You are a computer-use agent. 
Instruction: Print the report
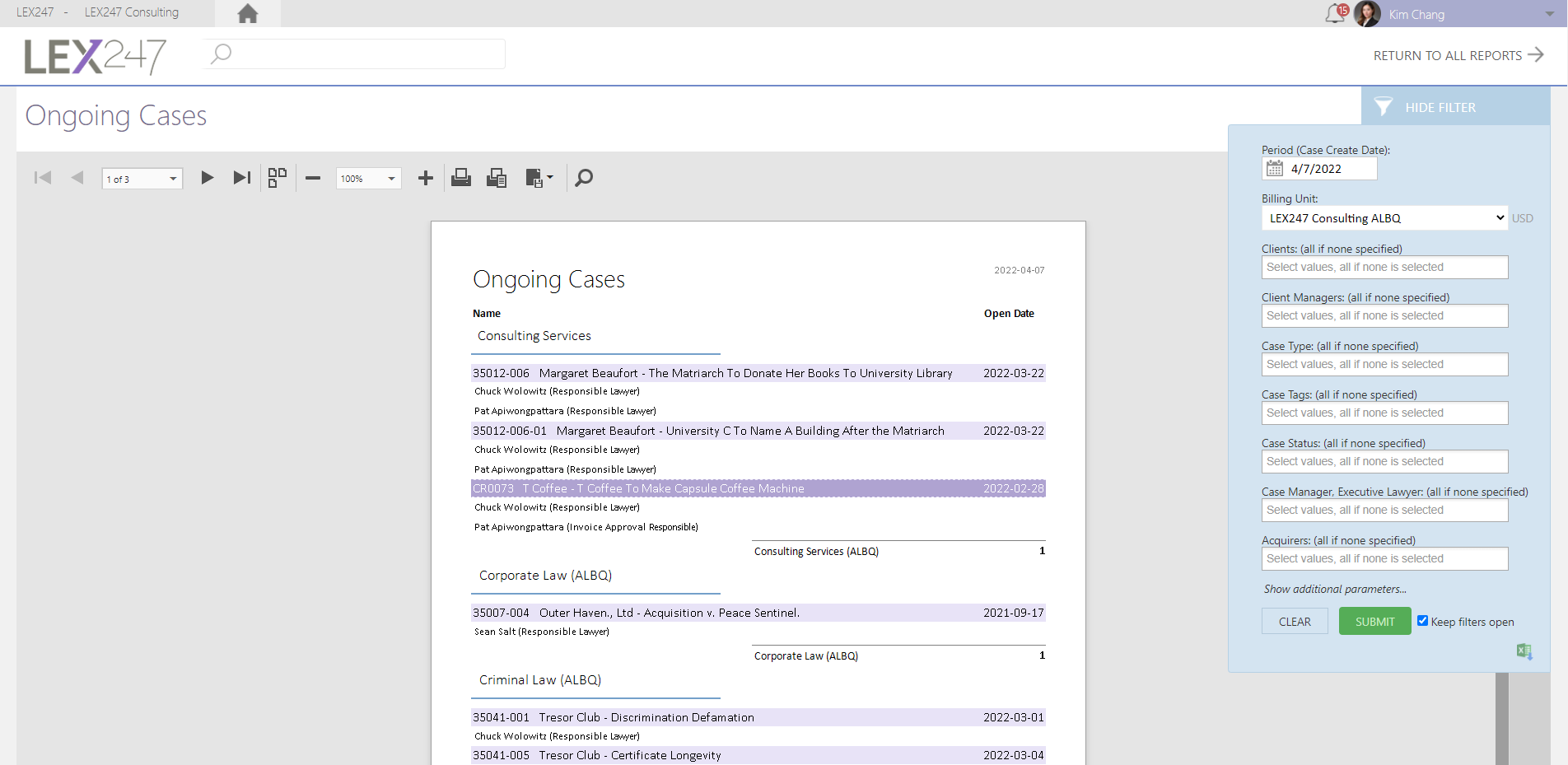click(x=461, y=178)
